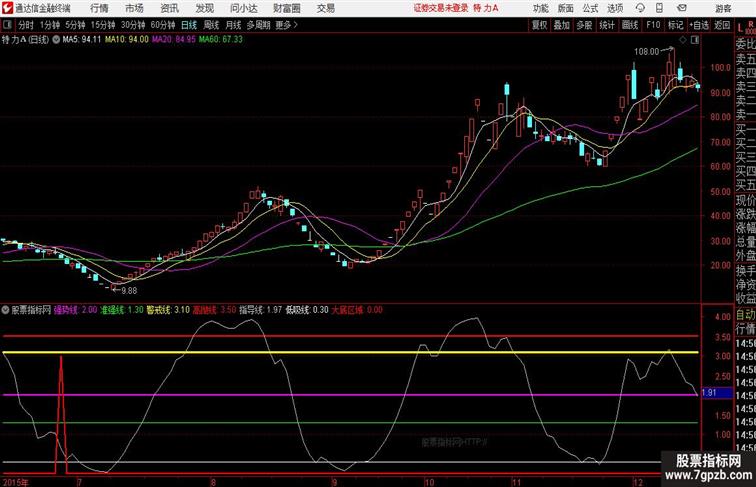
Task: Open the 行情 menu
Action: [99, 8]
